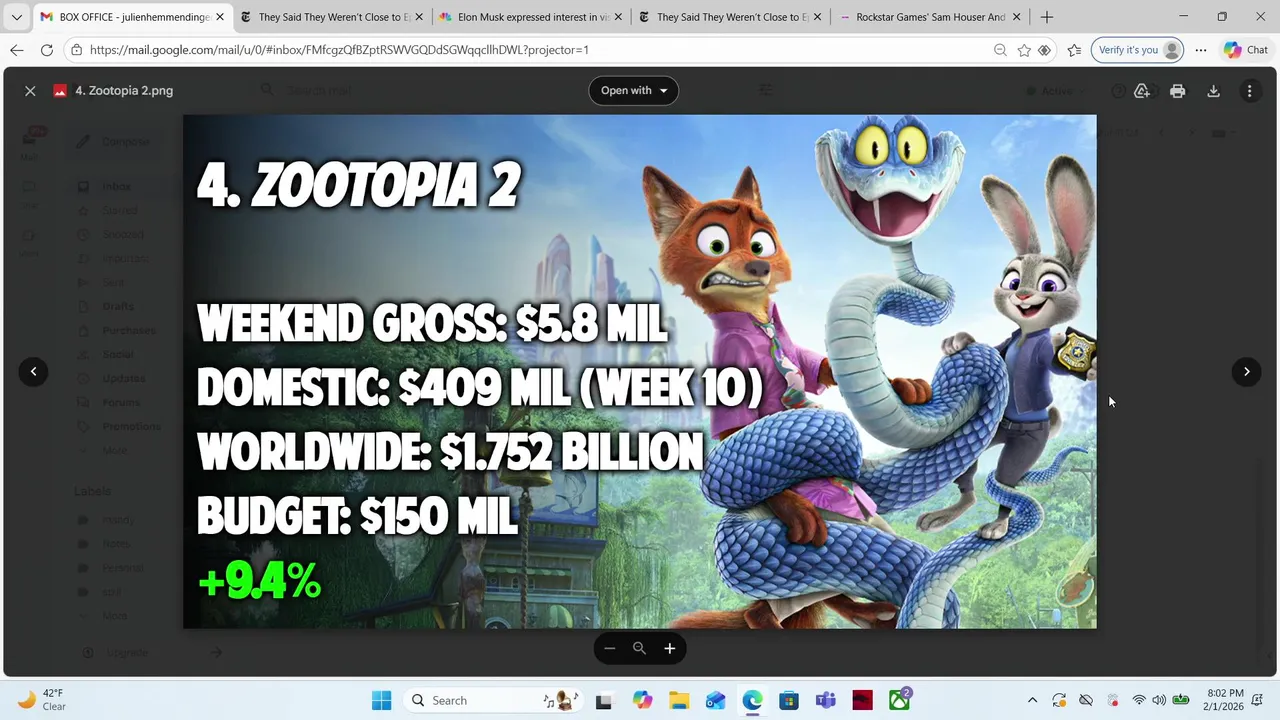Go back to the previous page
The width and height of the screenshot is (1280, 720).
point(17,50)
